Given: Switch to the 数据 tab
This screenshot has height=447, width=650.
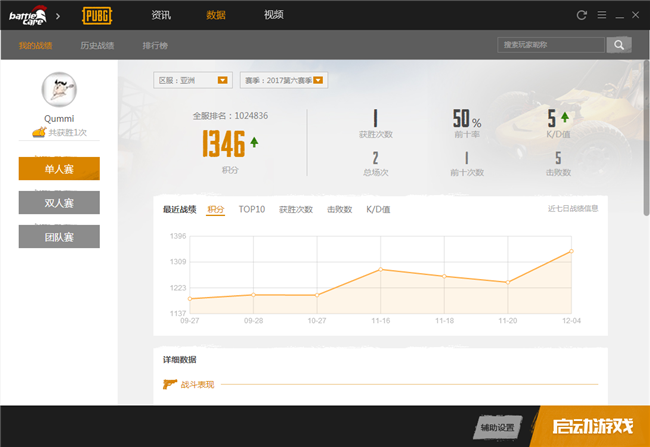Looking at the screenshot, I should [216, 15].
